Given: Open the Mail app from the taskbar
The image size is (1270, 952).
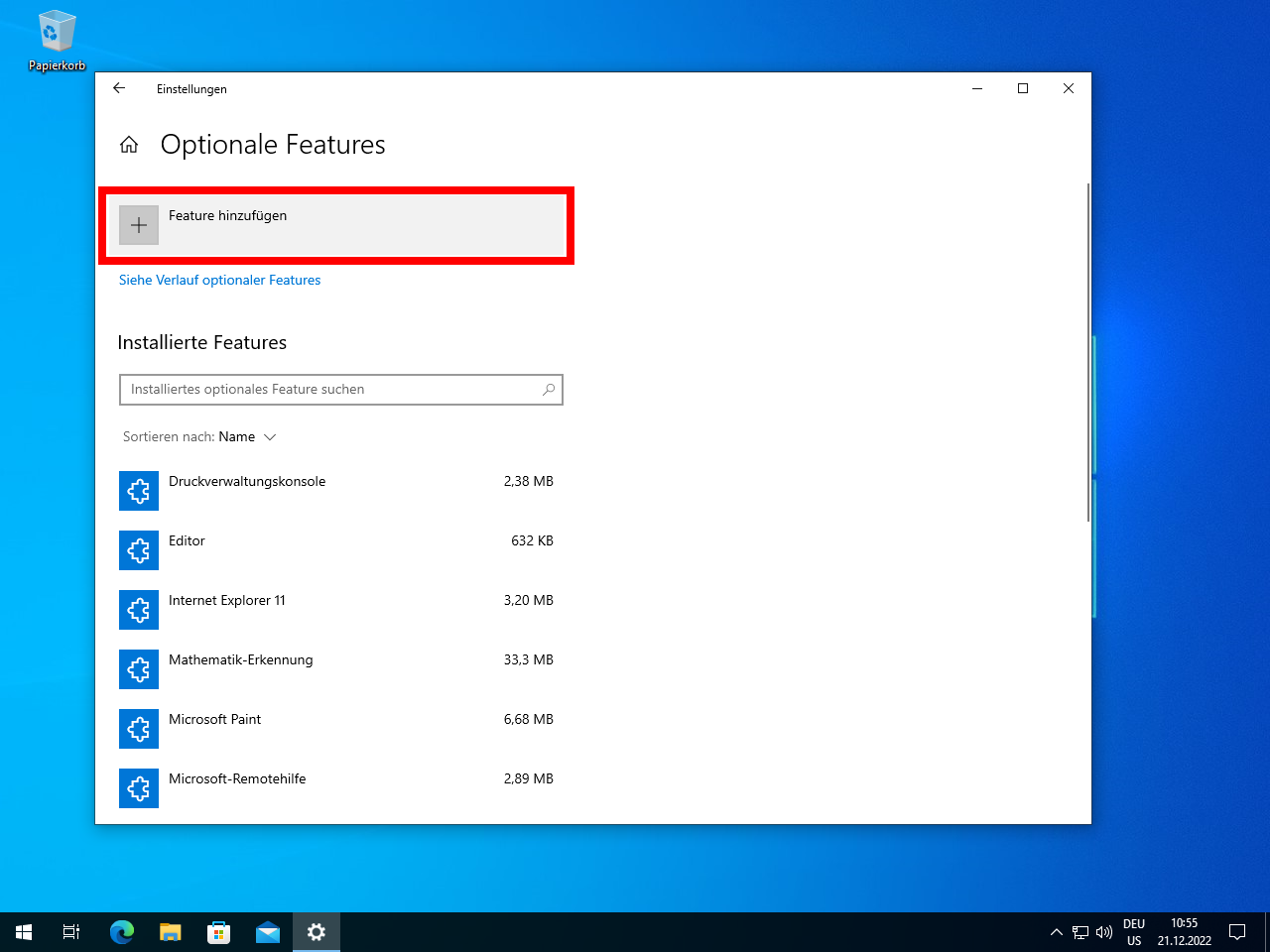Looking at the screenshot, I should (x=267, y=932).
